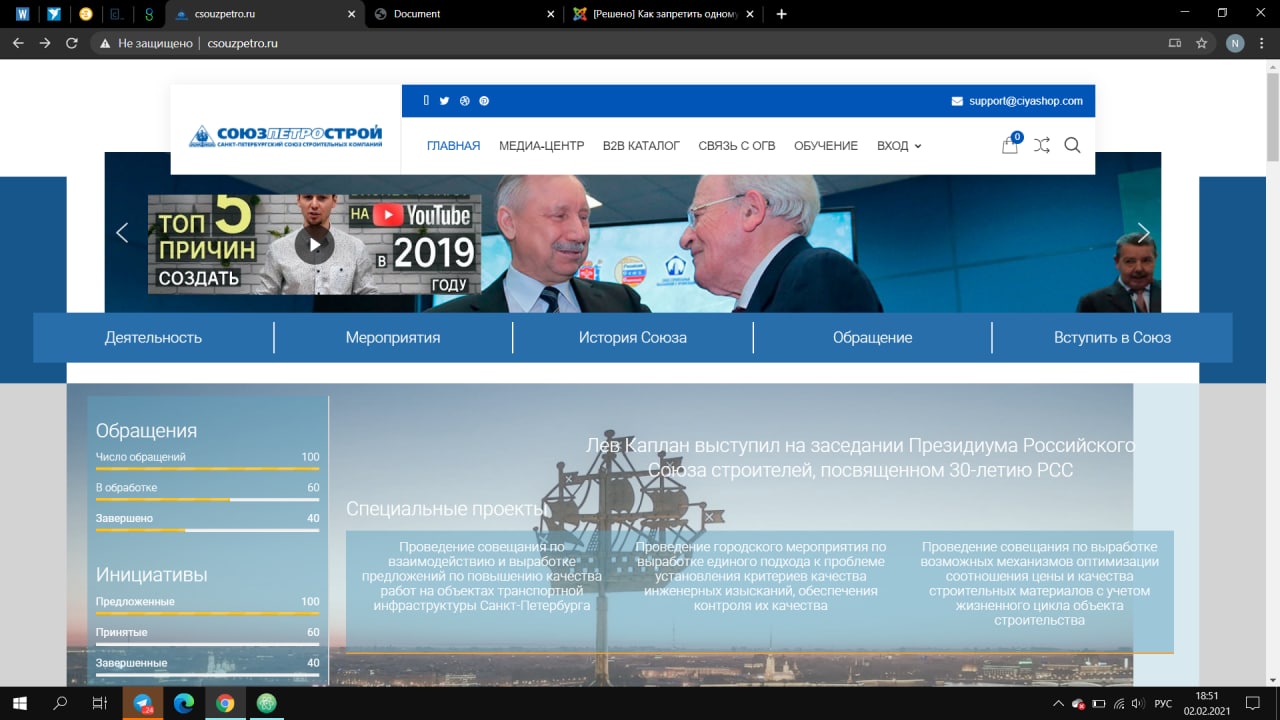Open the Chrome three-dot menu

1264,43
